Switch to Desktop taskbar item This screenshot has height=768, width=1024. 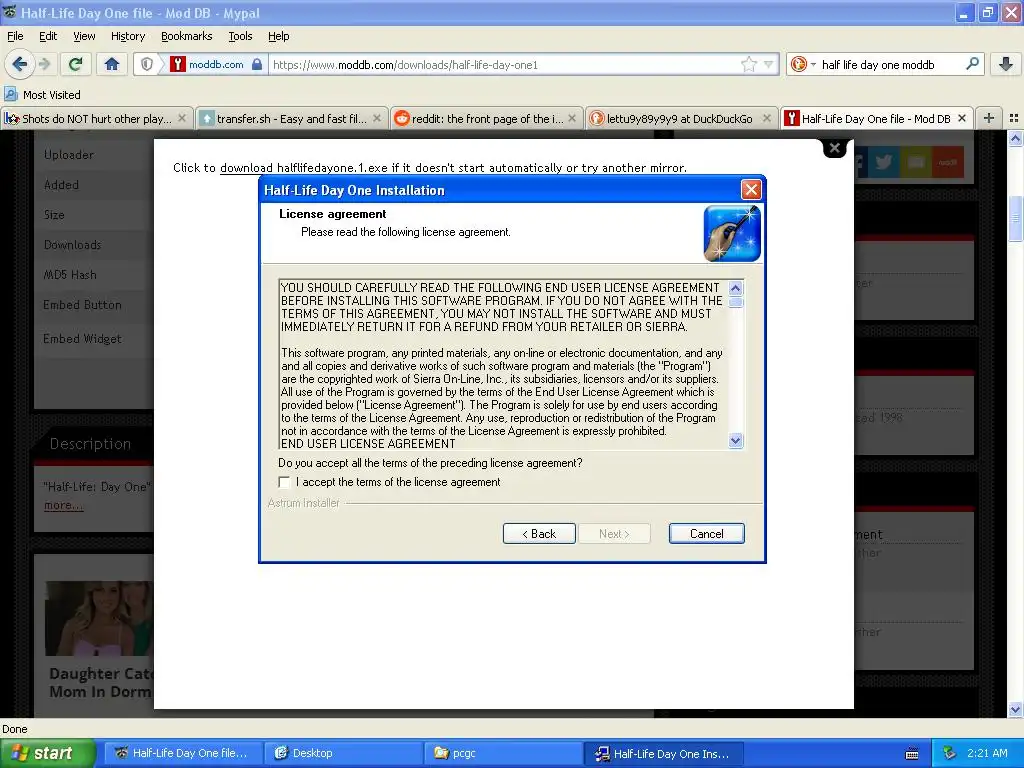click(x=343, y=753)
